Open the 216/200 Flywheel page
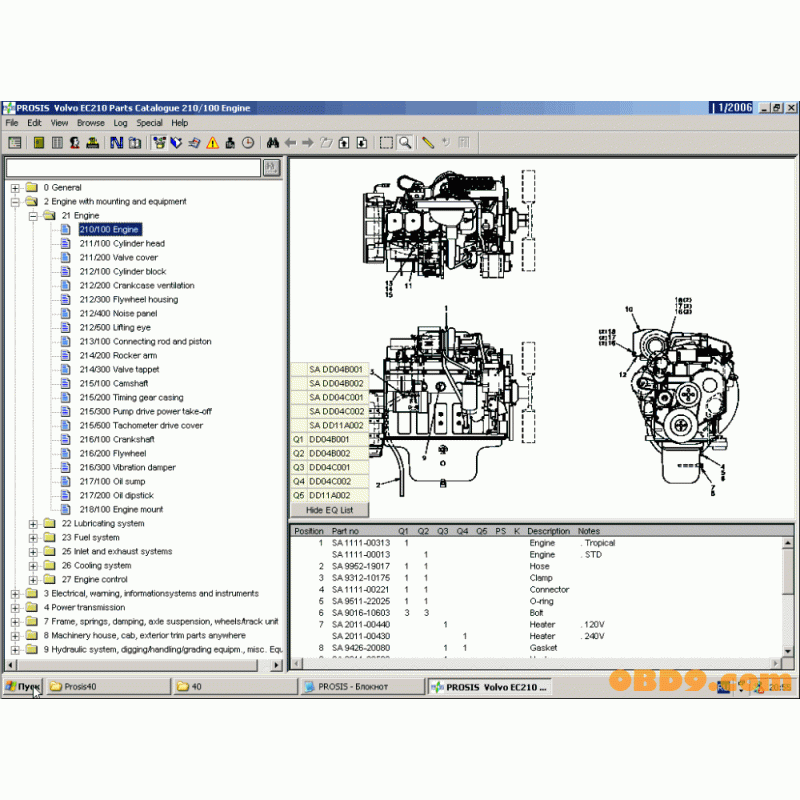The image size is (800, 800). 113,454
